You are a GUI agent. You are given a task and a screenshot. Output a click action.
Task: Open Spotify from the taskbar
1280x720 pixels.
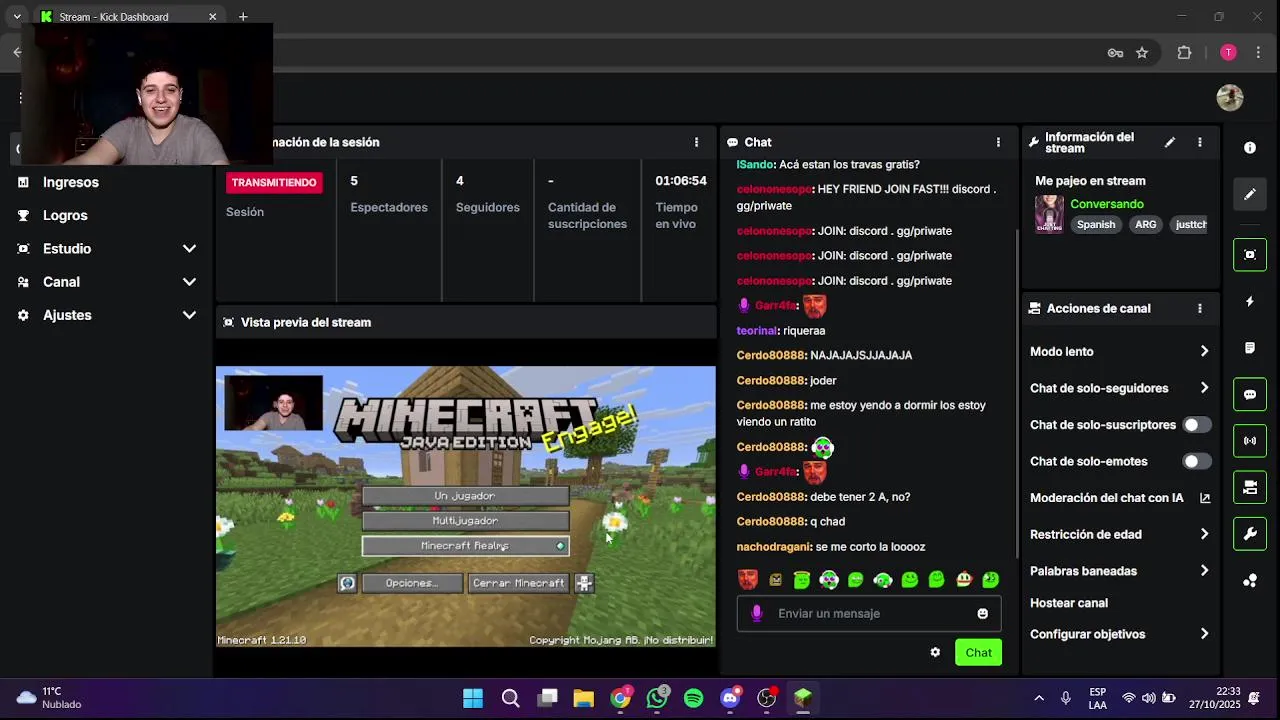(693, 698)
